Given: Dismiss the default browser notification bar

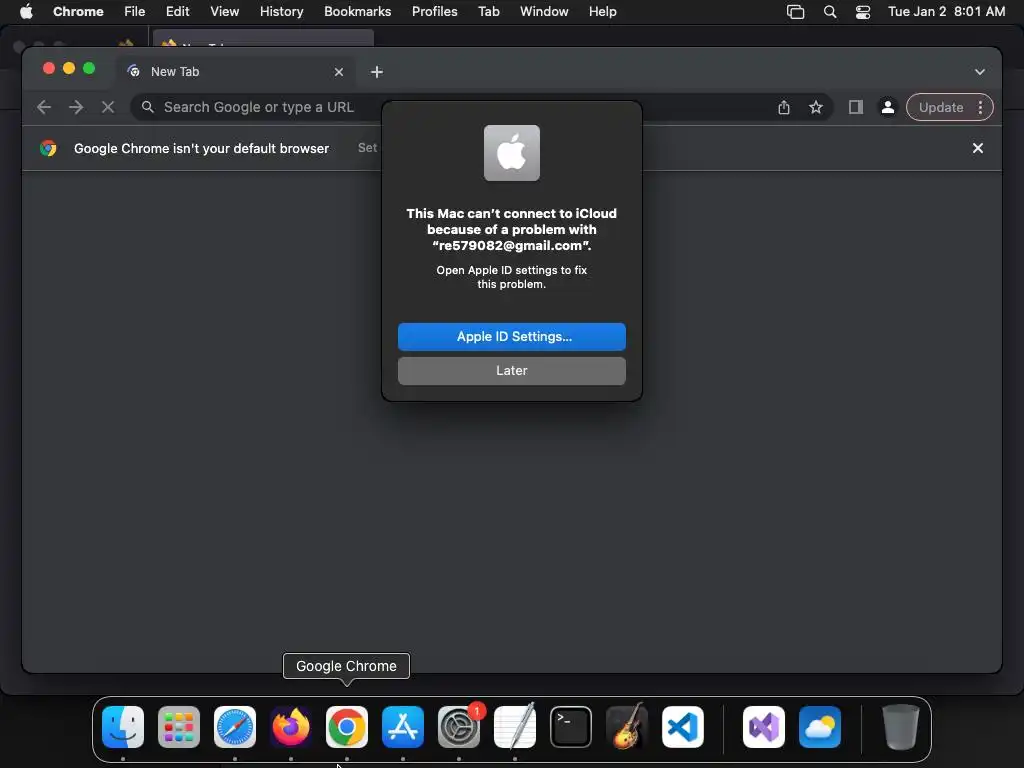Looking at the screenshot, I should click(x=978, y=148).
